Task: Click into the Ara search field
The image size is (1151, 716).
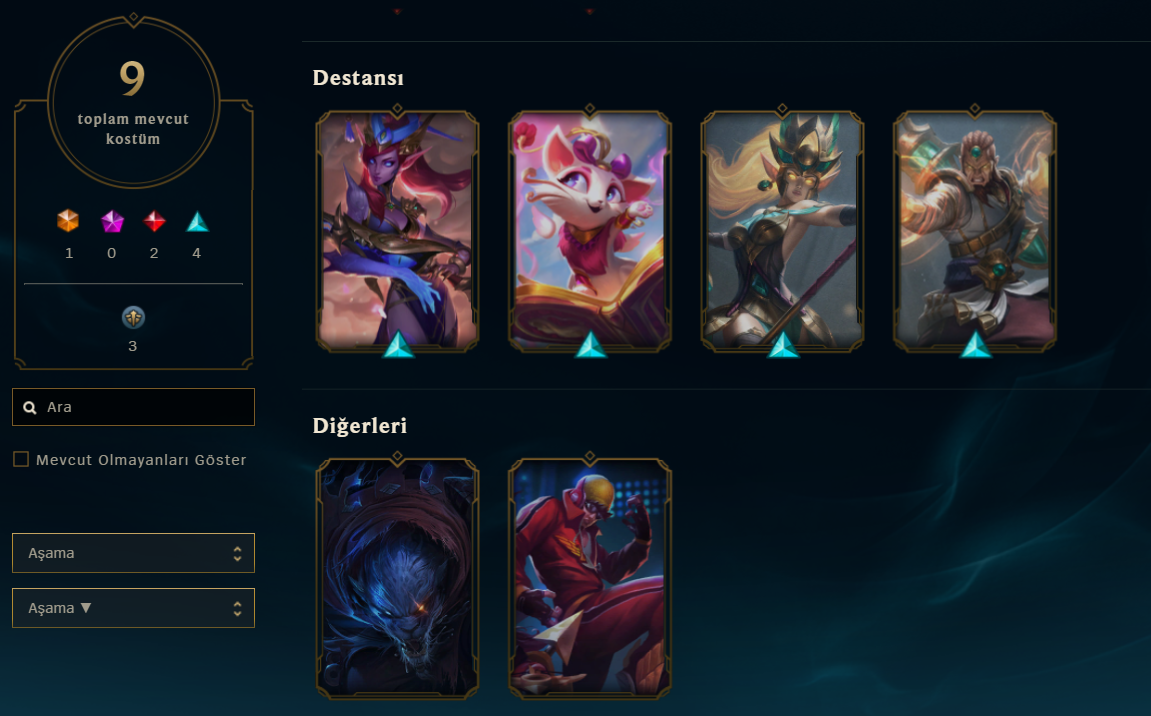Action: pos(133,407)
